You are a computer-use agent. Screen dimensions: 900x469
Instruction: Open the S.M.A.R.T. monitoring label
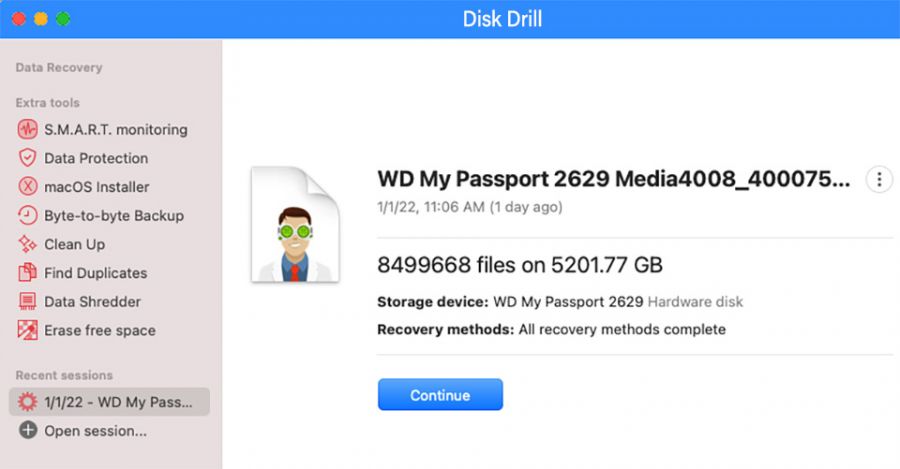[115, 129]
